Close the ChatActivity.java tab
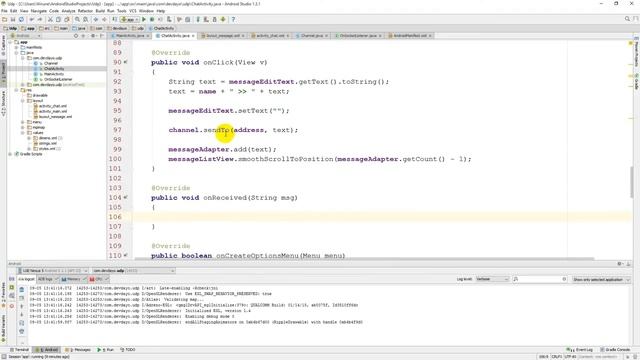This screenshot has height=360, width=640. coord(193,36)
